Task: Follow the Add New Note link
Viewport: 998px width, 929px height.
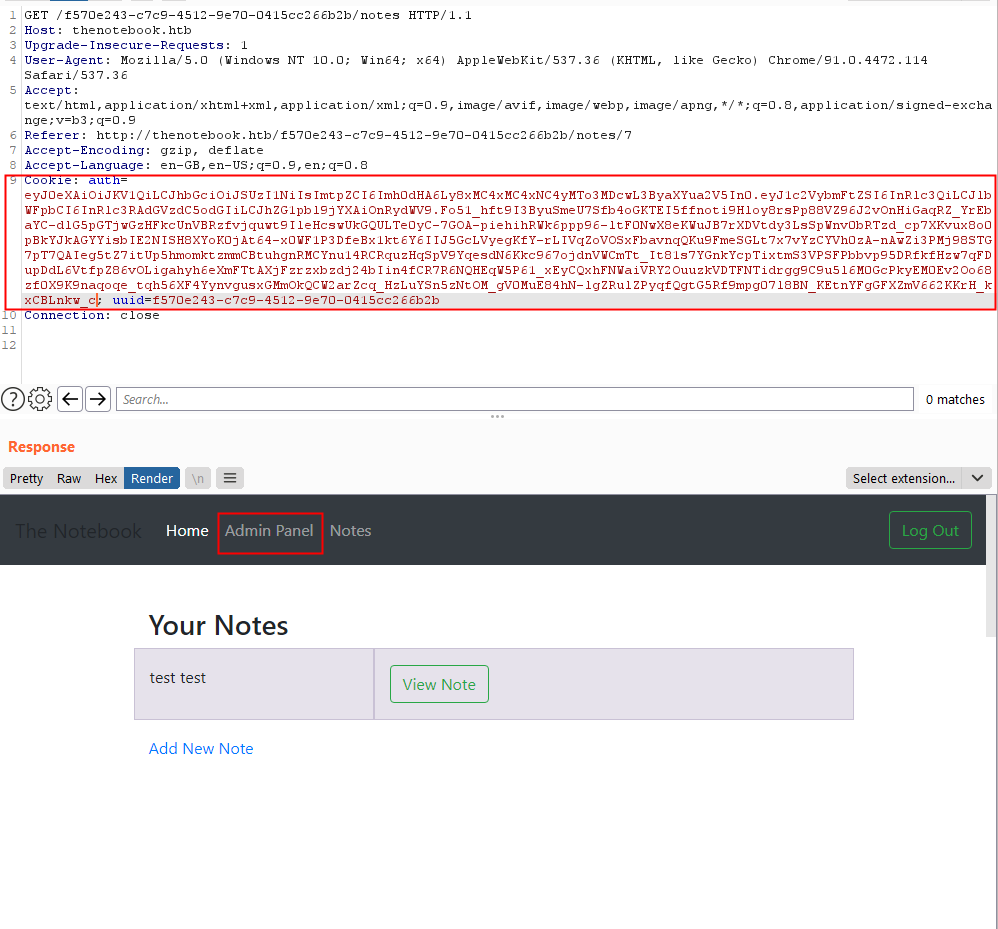Action: click(x=201, y=748)
